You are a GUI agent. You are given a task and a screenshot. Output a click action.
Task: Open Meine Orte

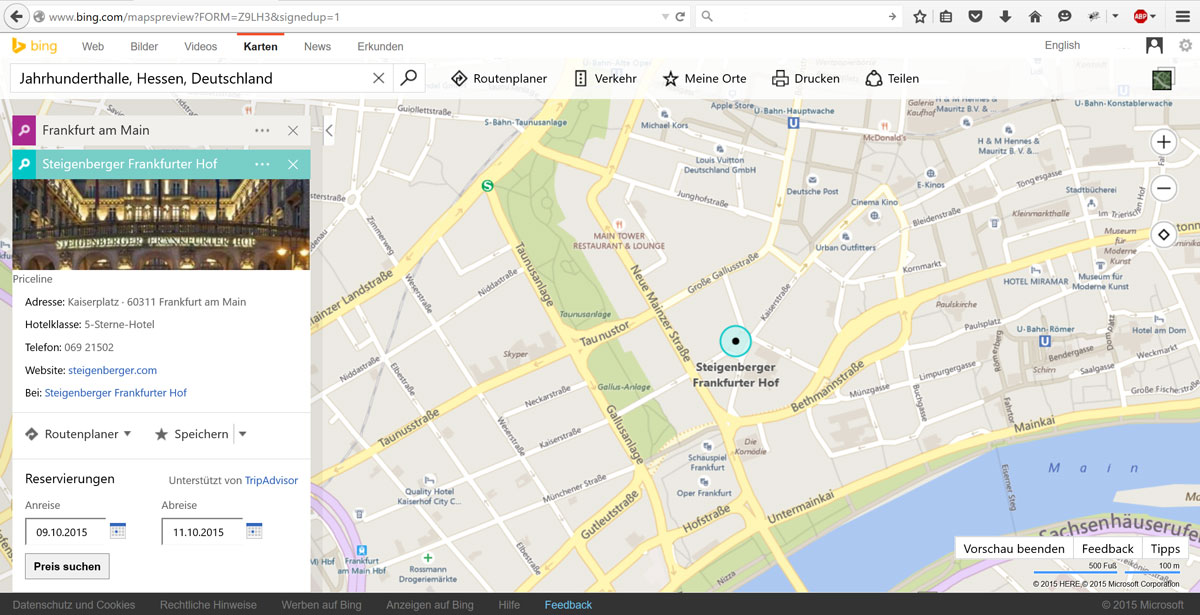704,78
